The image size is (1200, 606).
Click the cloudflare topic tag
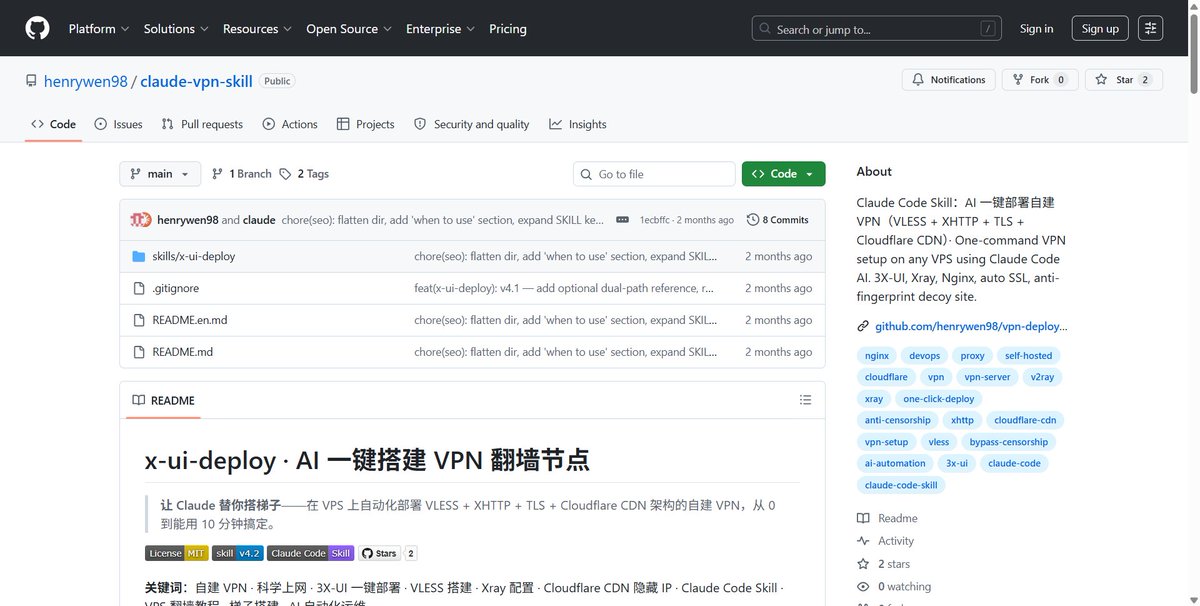(x=886, y=377)
